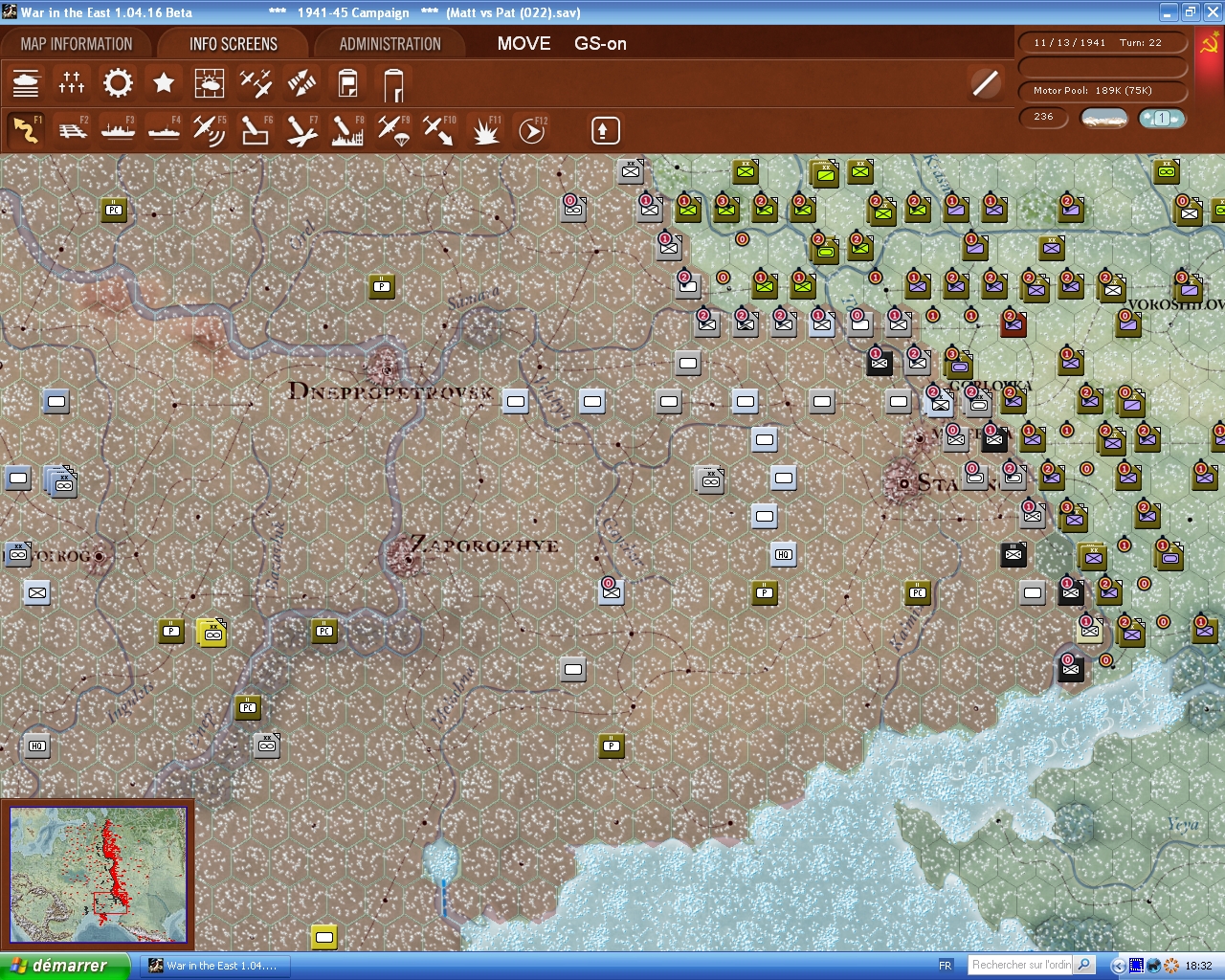Open the save game document icon
This screenshot has width=1225, height=980.
pos(347,83)
